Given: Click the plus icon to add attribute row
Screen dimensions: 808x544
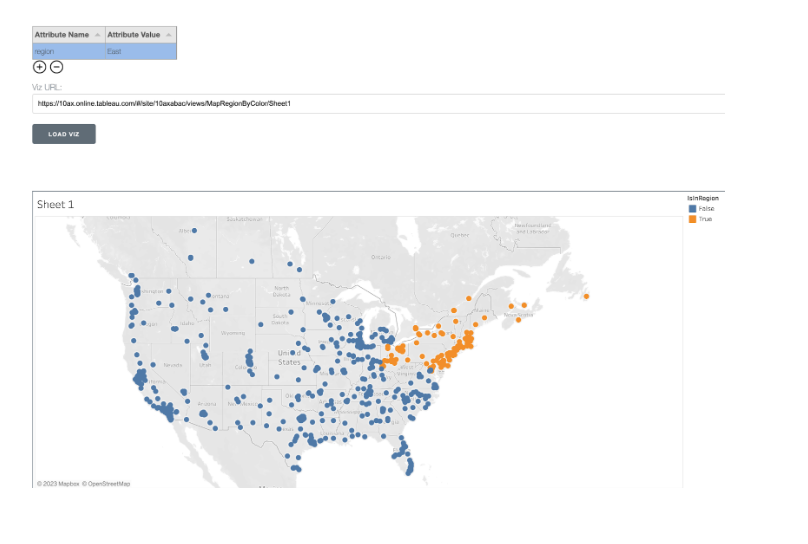Looking at the screenshot, I should point(40,67).
